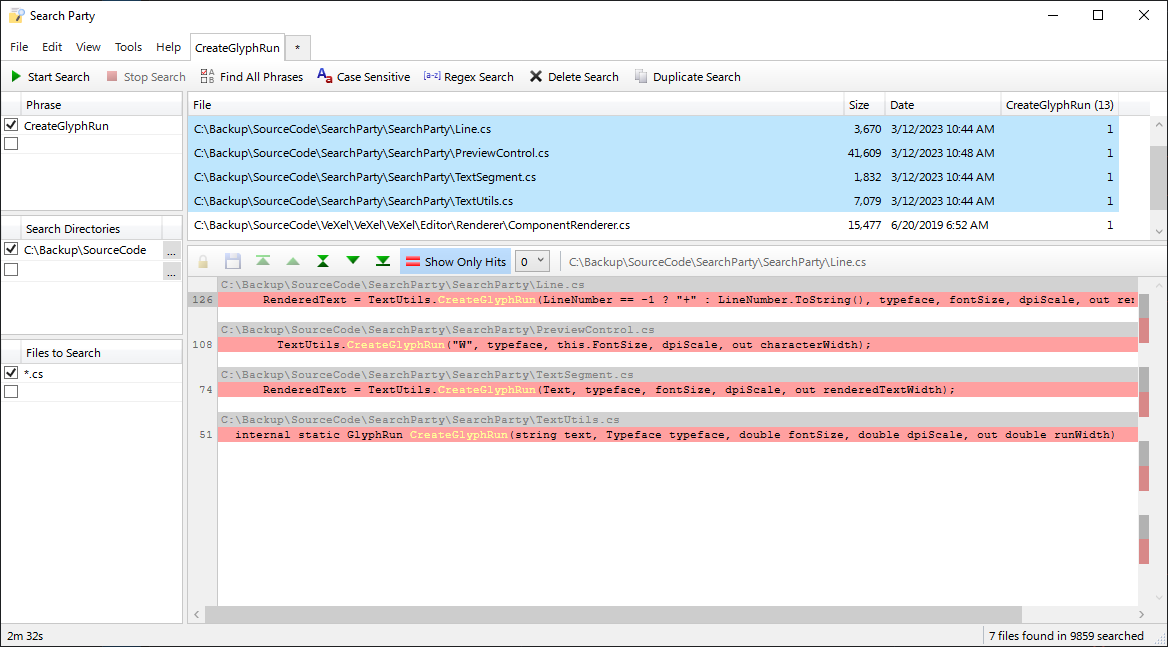Viewport: 1168px width, 647px height.
Task: Click the Delete Search button
Action: [574, 77]
